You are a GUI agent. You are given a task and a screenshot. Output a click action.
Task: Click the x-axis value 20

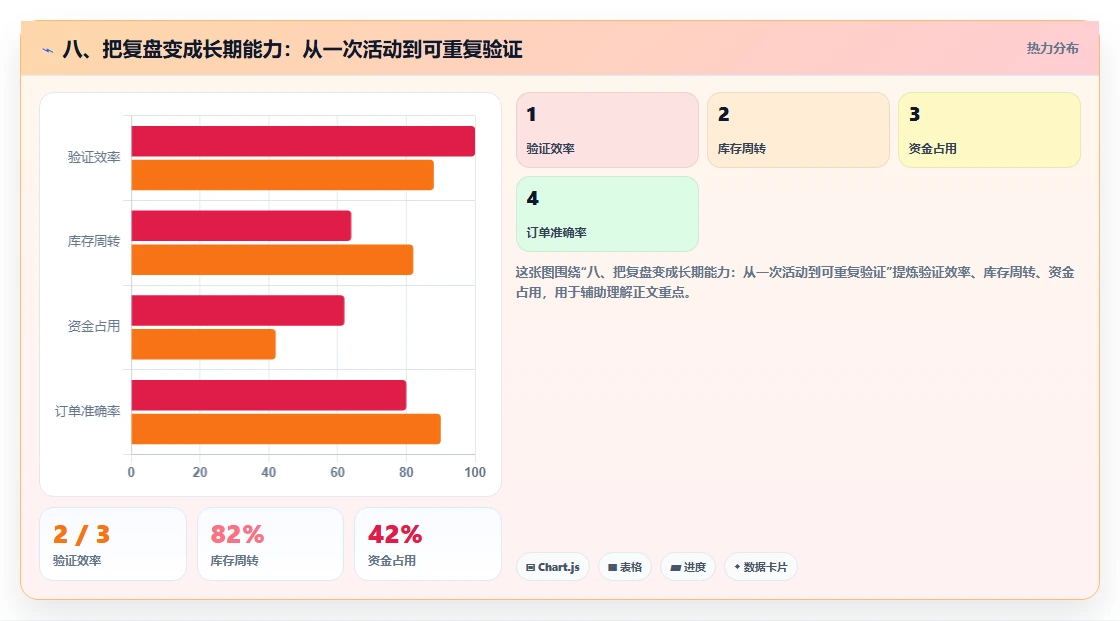tap(200, 472)
